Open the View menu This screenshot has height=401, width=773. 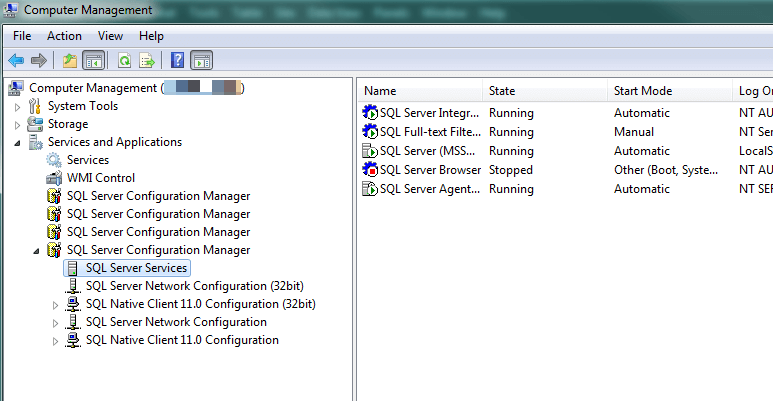(x=110, y=36)
